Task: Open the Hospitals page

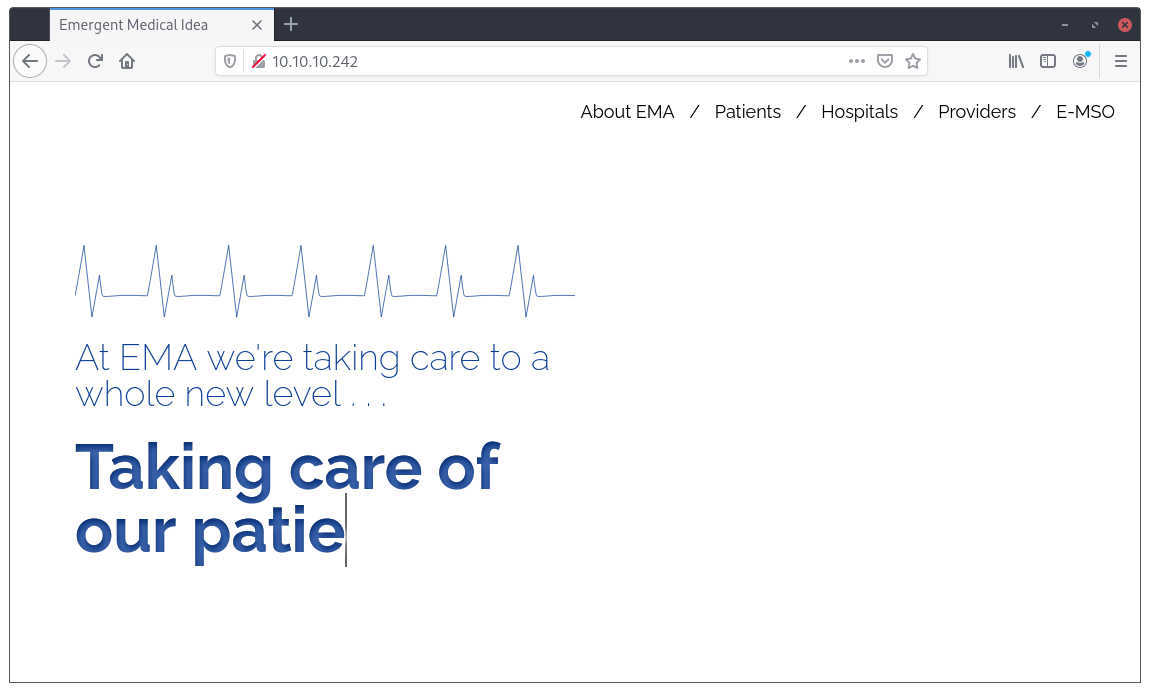Action: [859, 111]
